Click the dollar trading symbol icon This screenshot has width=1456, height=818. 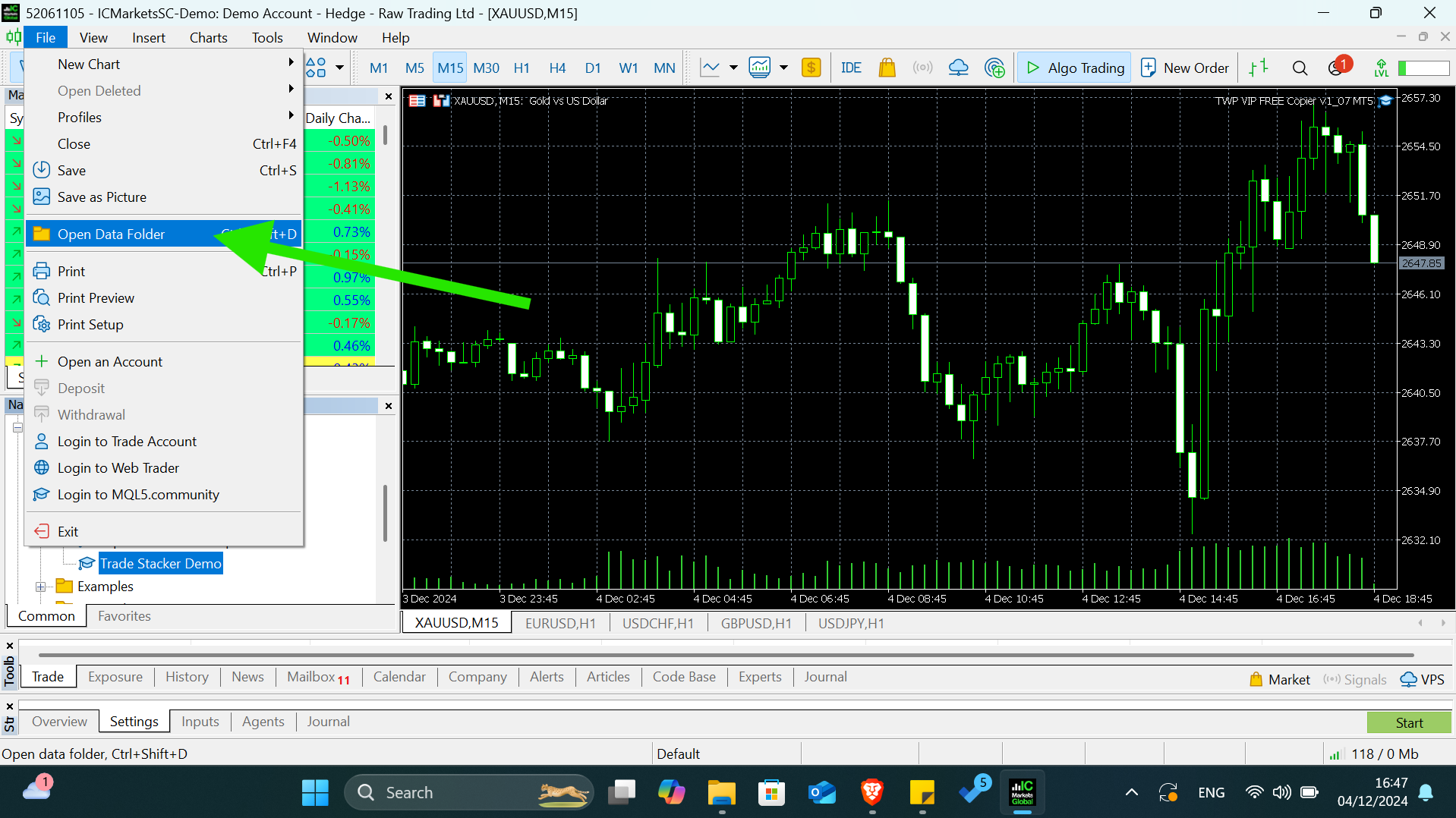click(x=811, y=68)
